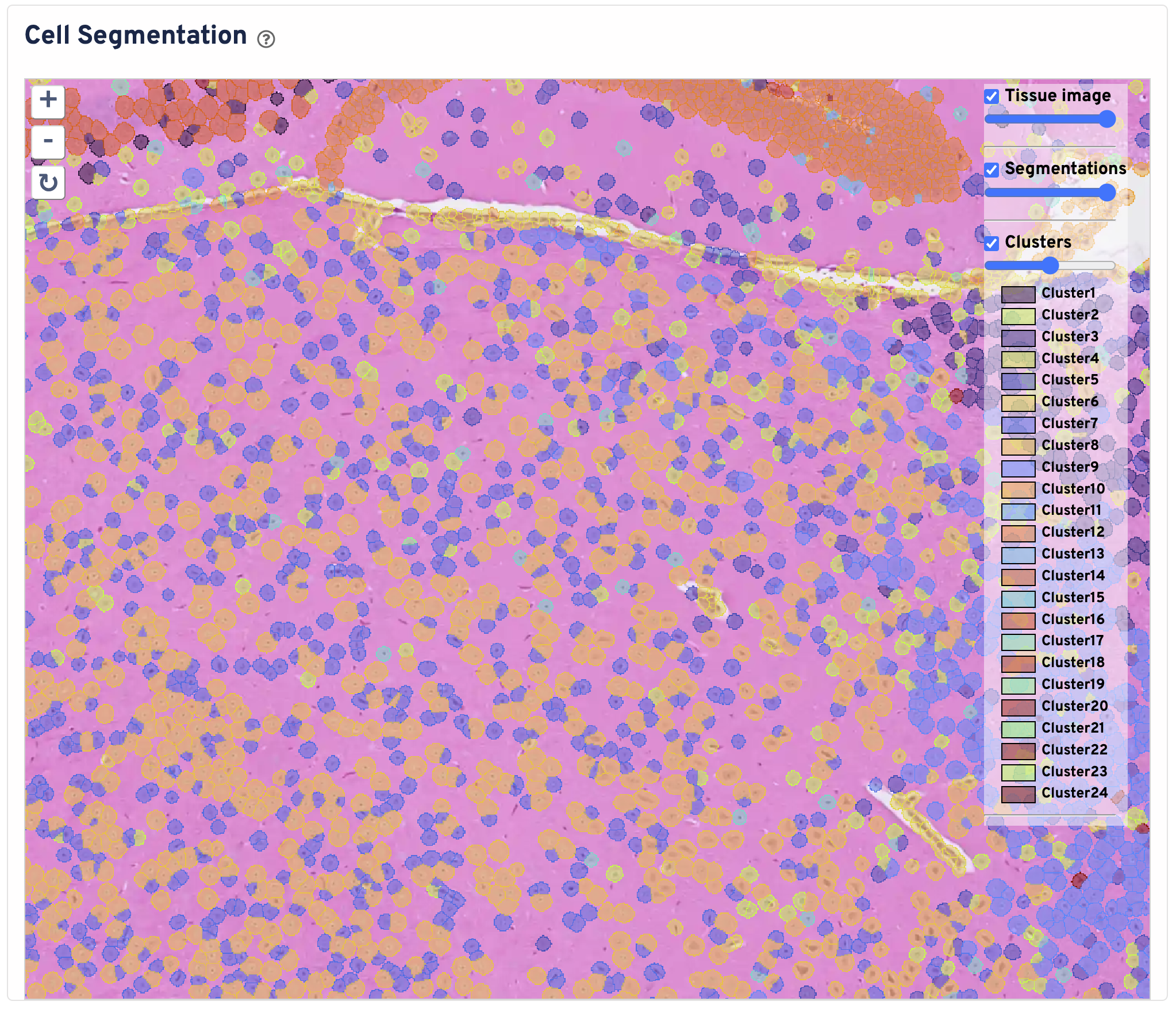Reset the map view rotation button
The height and width of the screenshot is (1009, 1176).
(48, 183)
